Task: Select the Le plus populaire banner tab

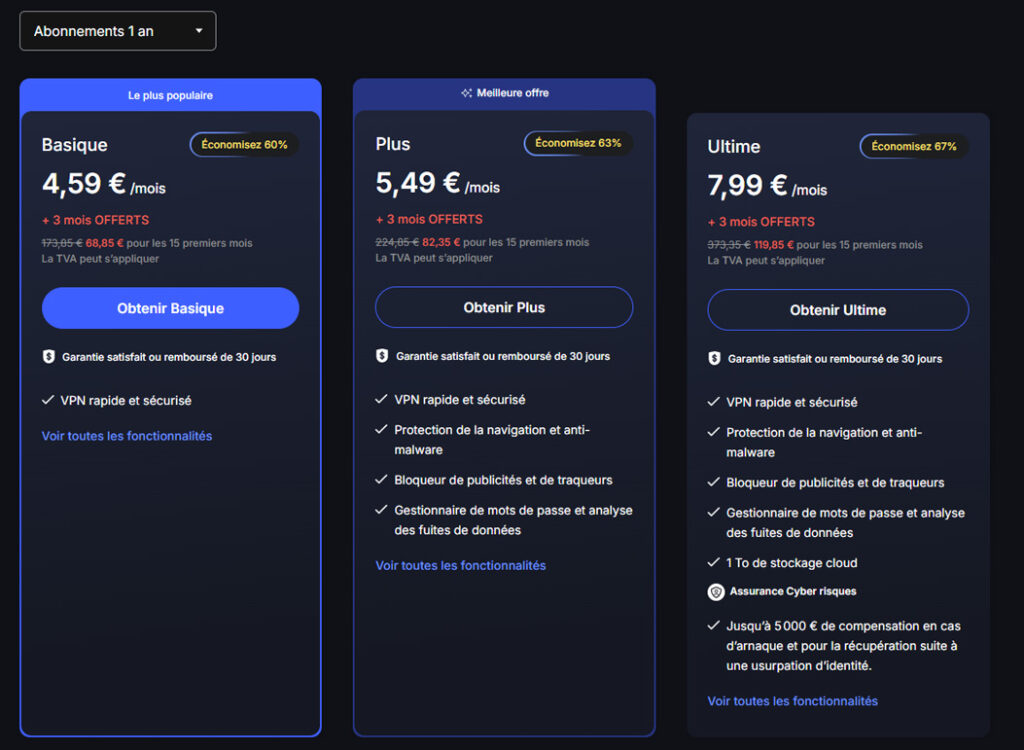Action: tap(170, 95)
